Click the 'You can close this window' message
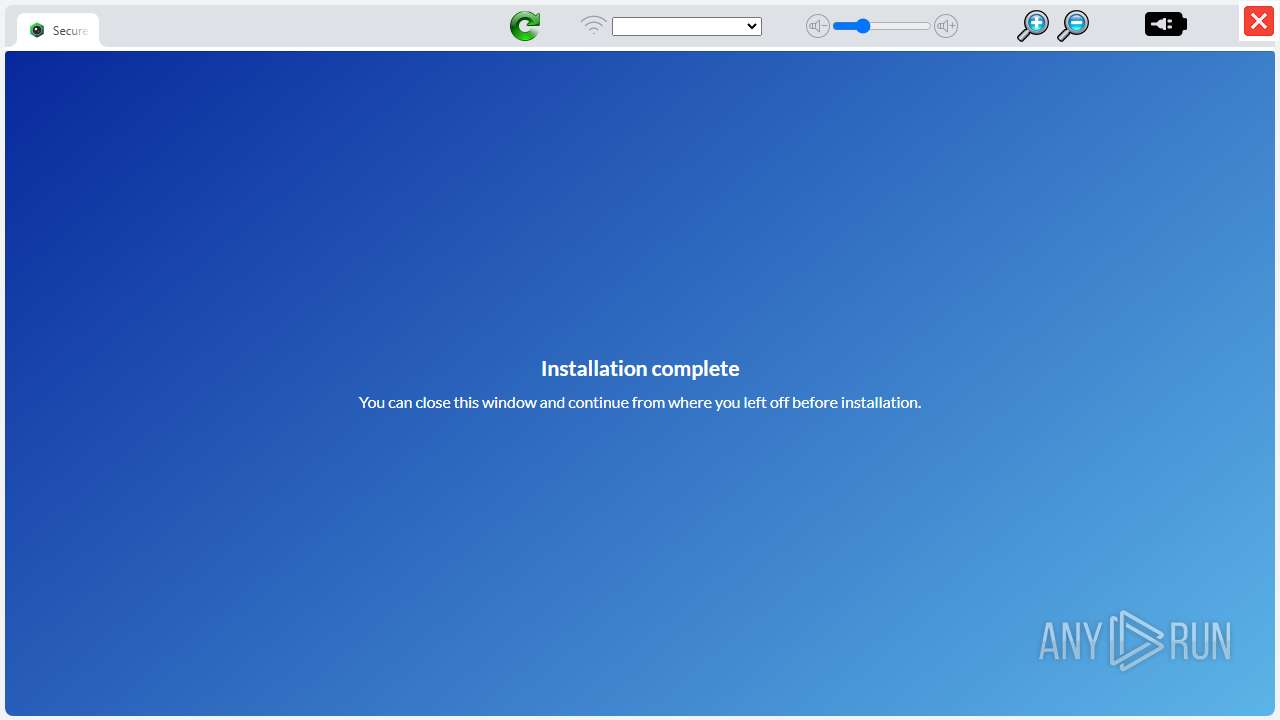This screenshot has width=1280, height=720. tap(640, 402)
